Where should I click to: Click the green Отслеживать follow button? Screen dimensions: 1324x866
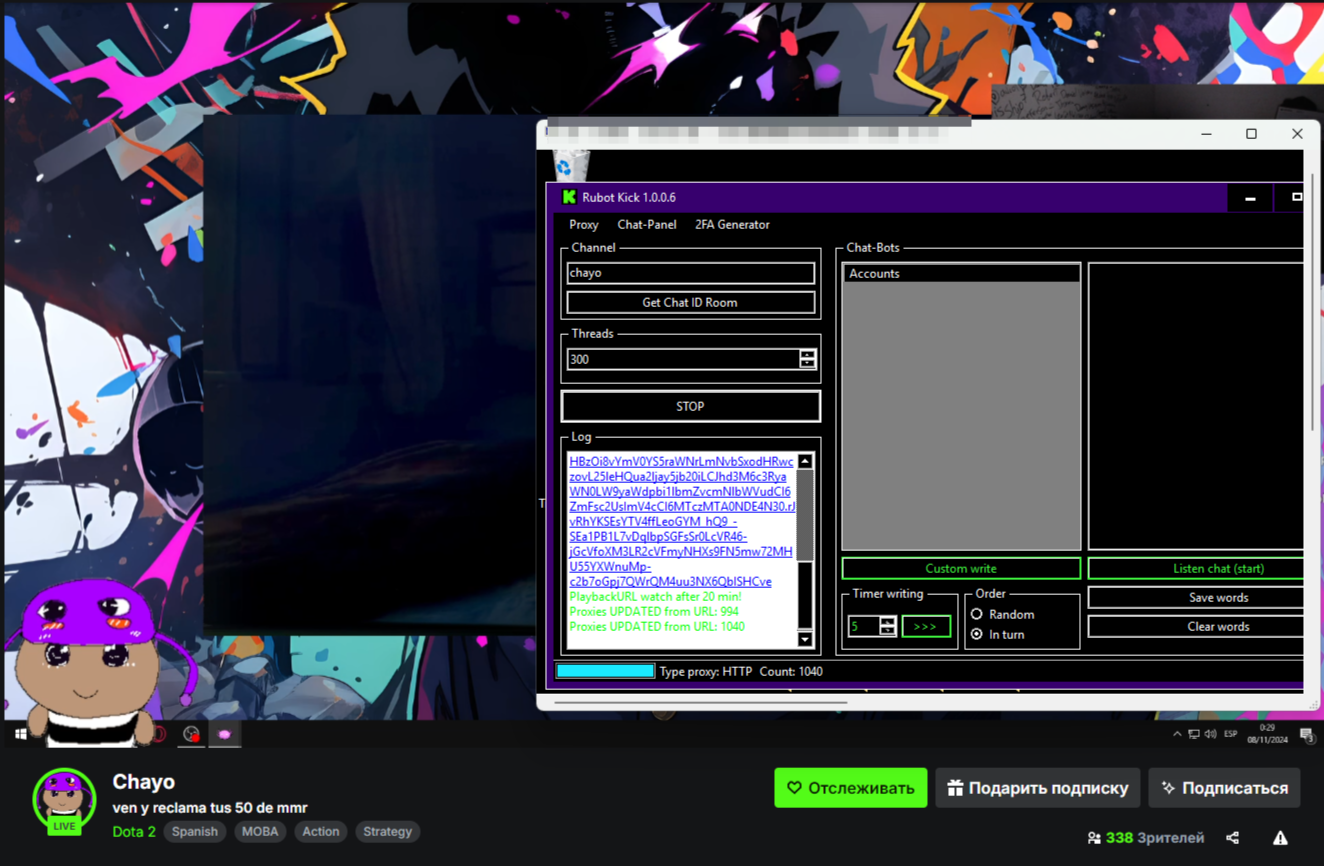(850, 788)
